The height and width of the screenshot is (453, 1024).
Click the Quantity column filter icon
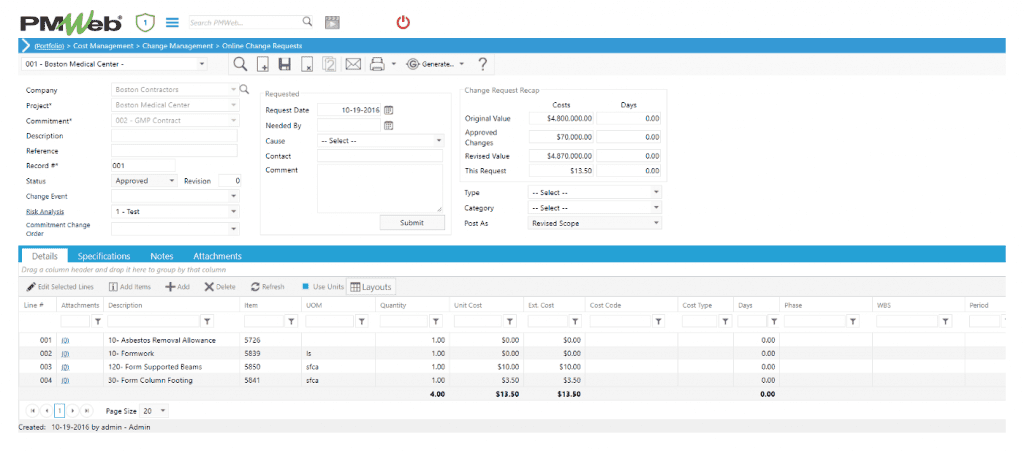(x=436, y=321)
